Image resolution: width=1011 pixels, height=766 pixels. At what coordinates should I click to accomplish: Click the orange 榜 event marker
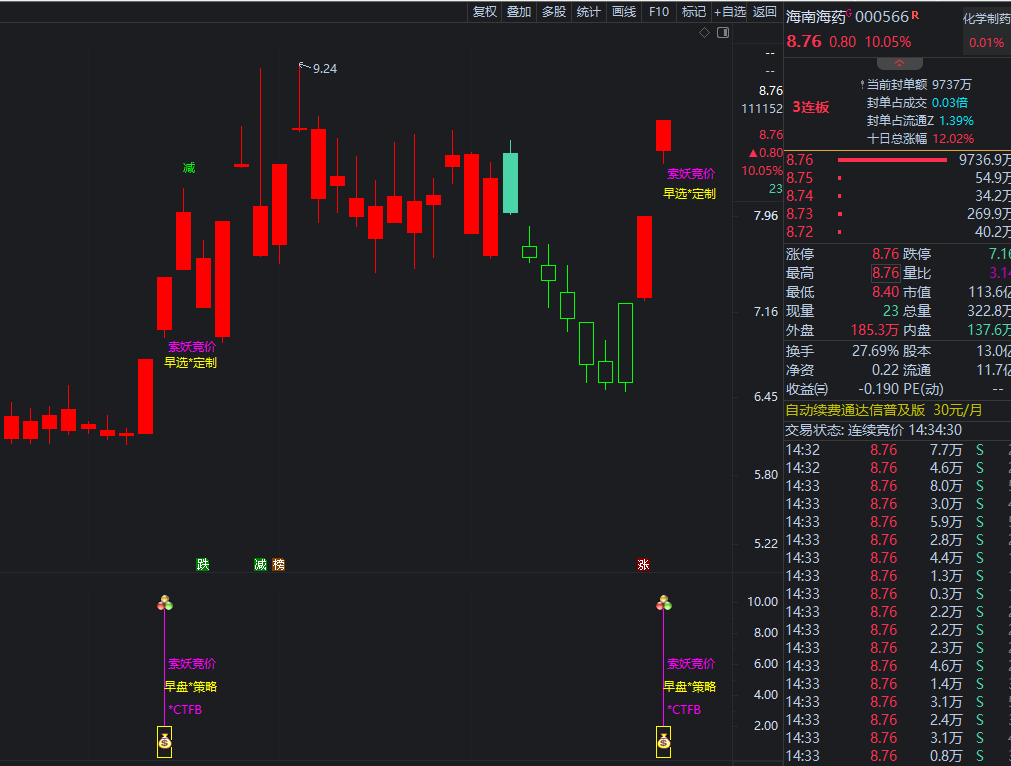[x=278, y=565]
